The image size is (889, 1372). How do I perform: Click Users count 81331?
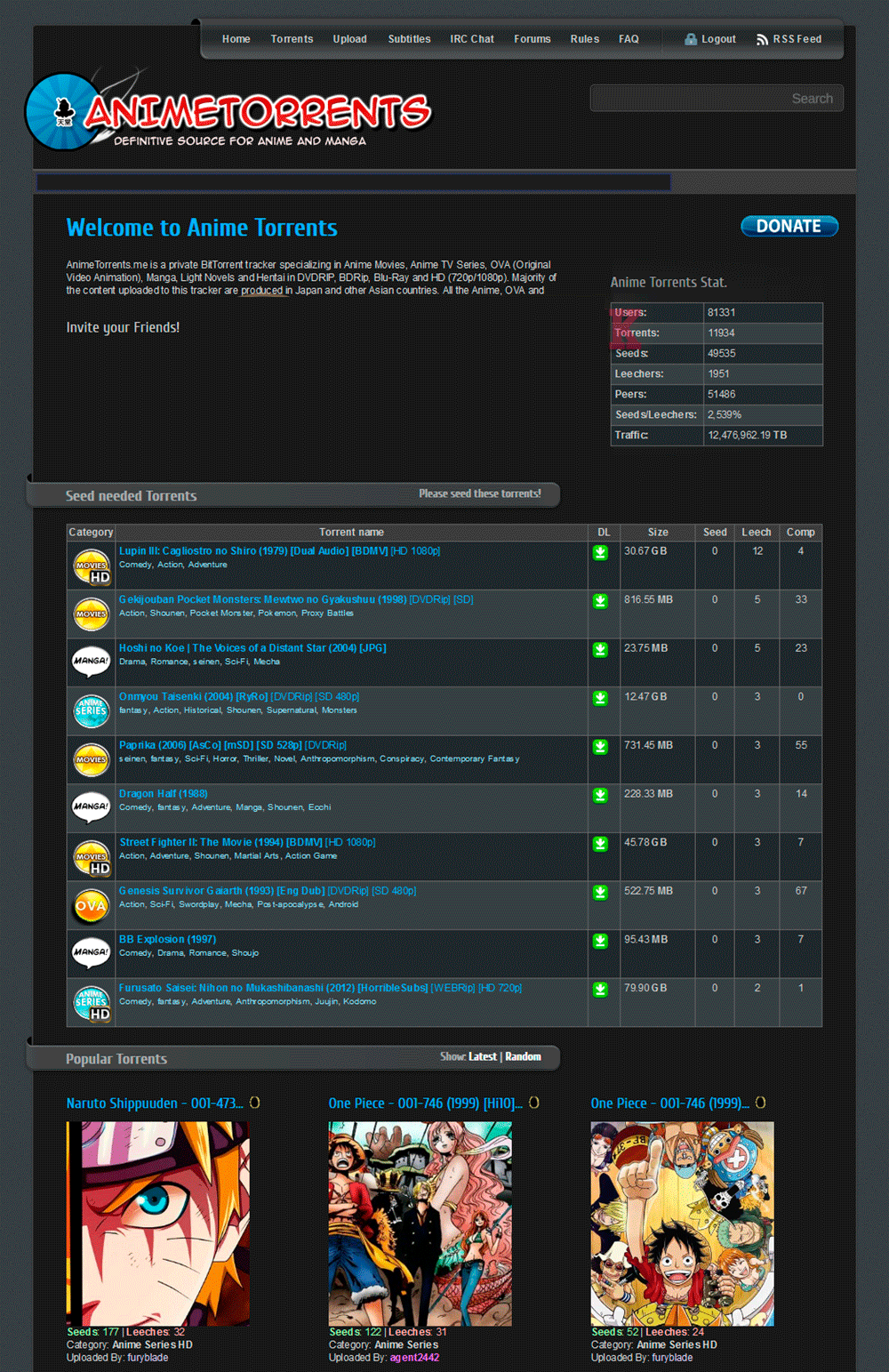pos(721,312)
